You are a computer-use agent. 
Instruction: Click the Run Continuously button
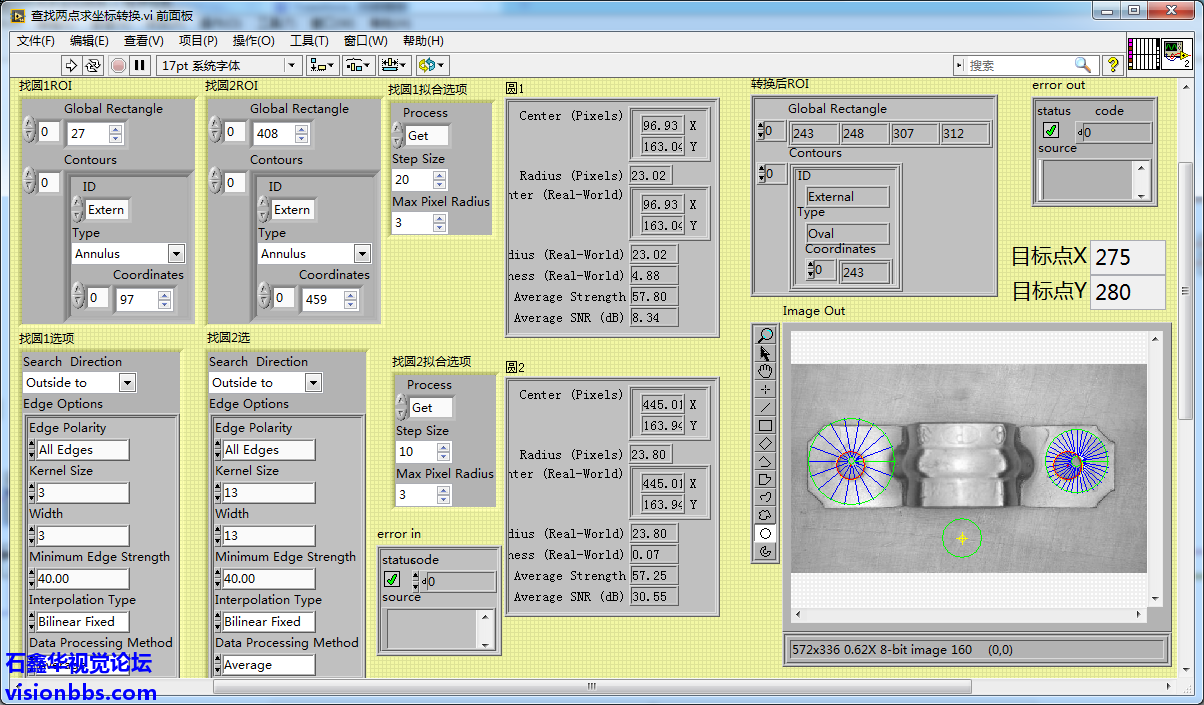pos(93,65)
